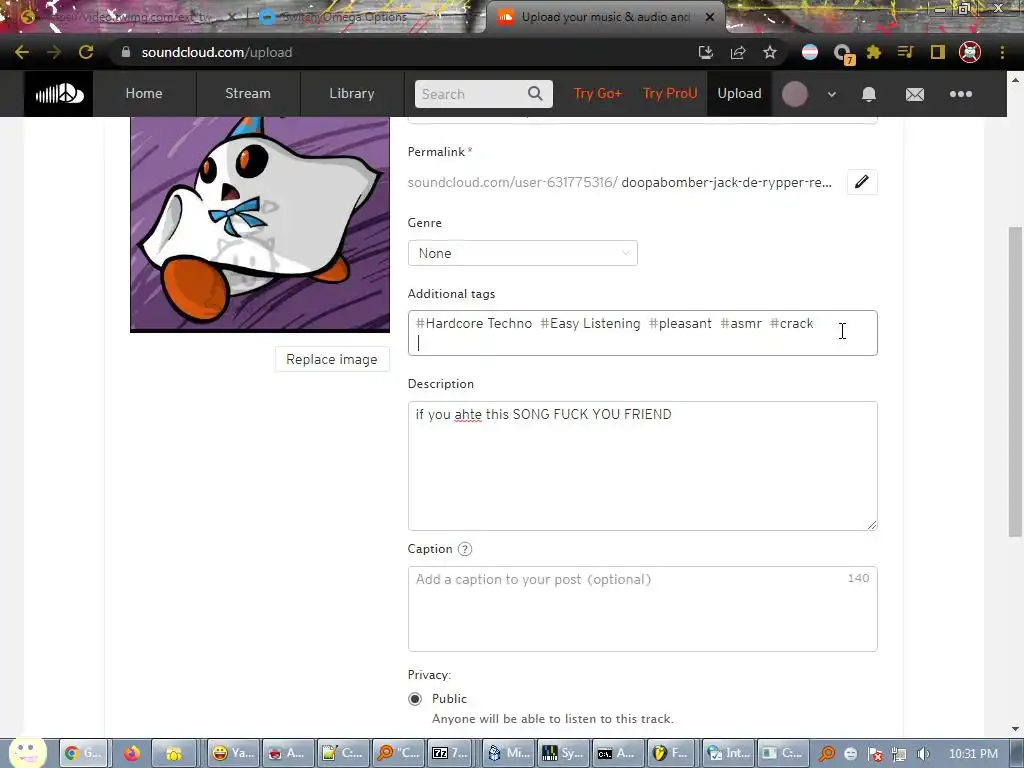Click the Replace image button
This screenshot has width=1024, height=768.
tap(332, 359)
